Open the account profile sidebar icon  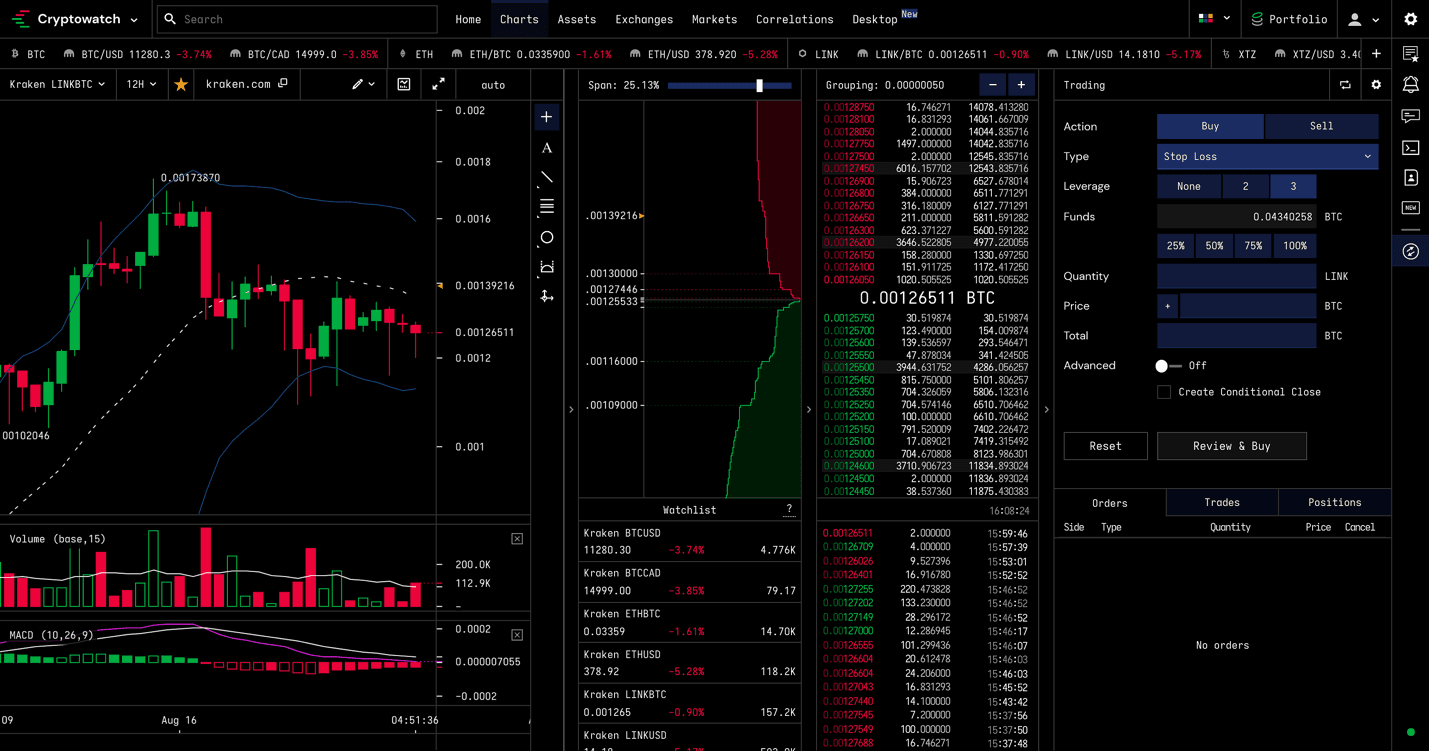click(x=1411, y=178)
